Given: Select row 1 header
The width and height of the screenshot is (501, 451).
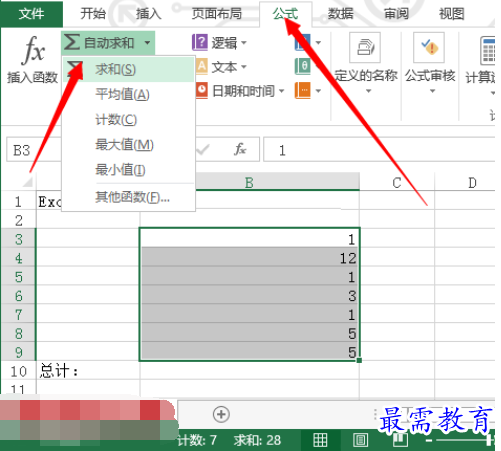Looking at the screenshot, I should tap(18, 202).
